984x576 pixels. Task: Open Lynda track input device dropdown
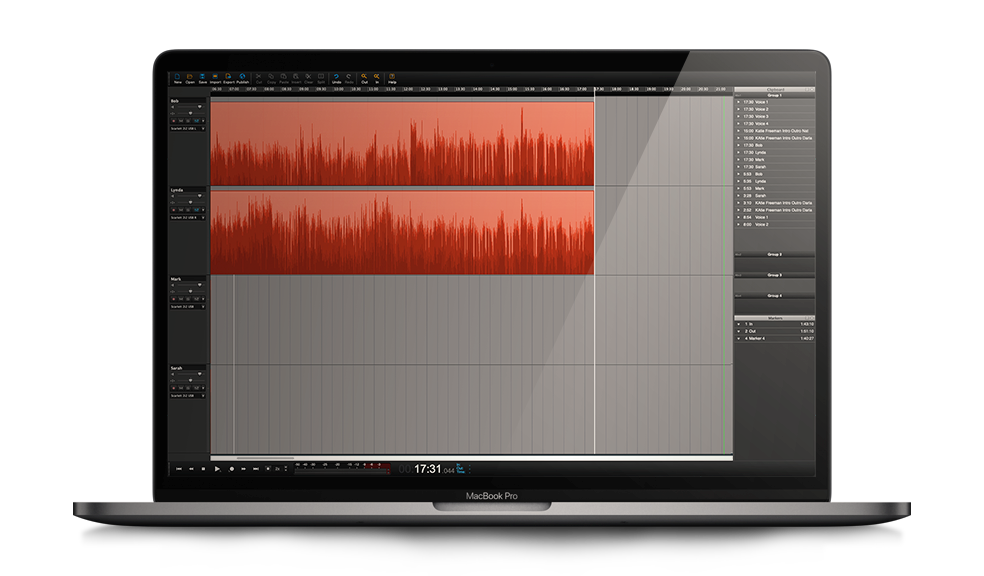(188, 218)
